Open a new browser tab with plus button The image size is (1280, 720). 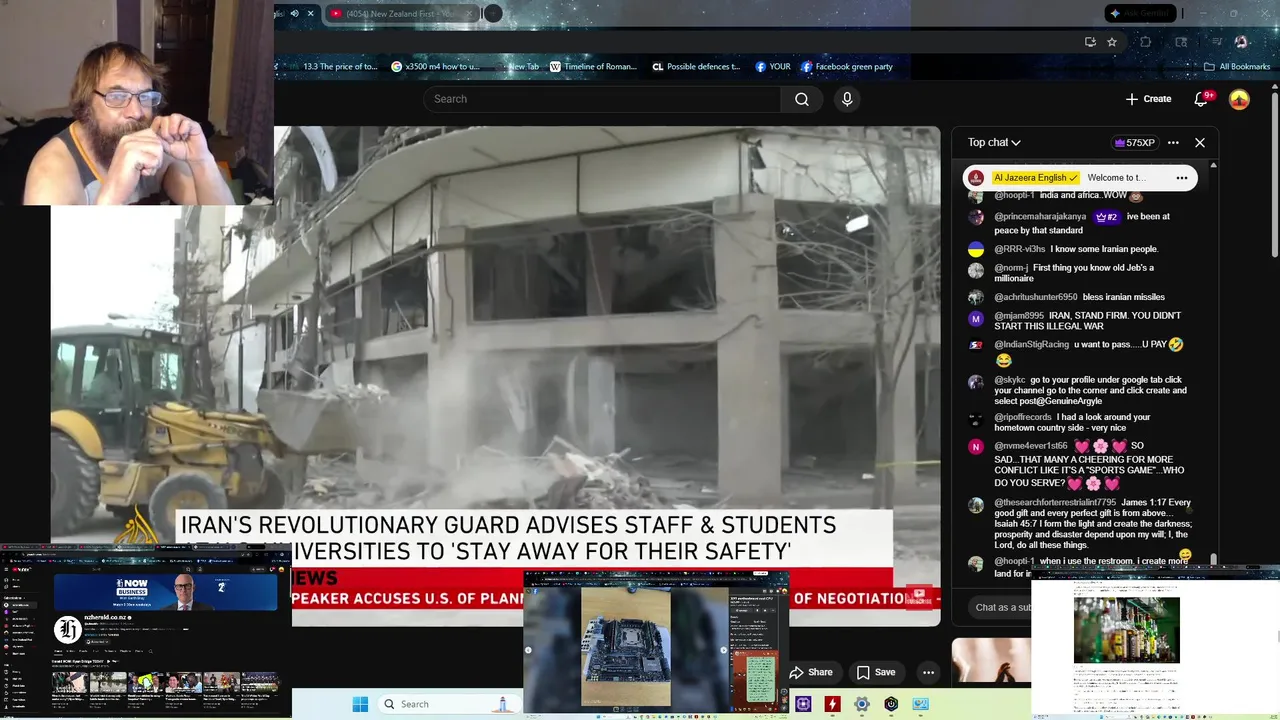pos(493,13)
